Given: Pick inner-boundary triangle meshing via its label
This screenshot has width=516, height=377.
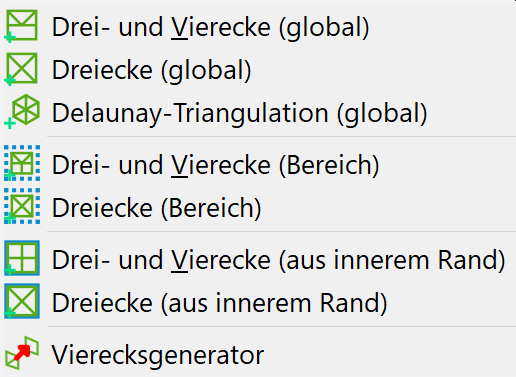Looking at the screenshot, I should [x=219, y=303].
